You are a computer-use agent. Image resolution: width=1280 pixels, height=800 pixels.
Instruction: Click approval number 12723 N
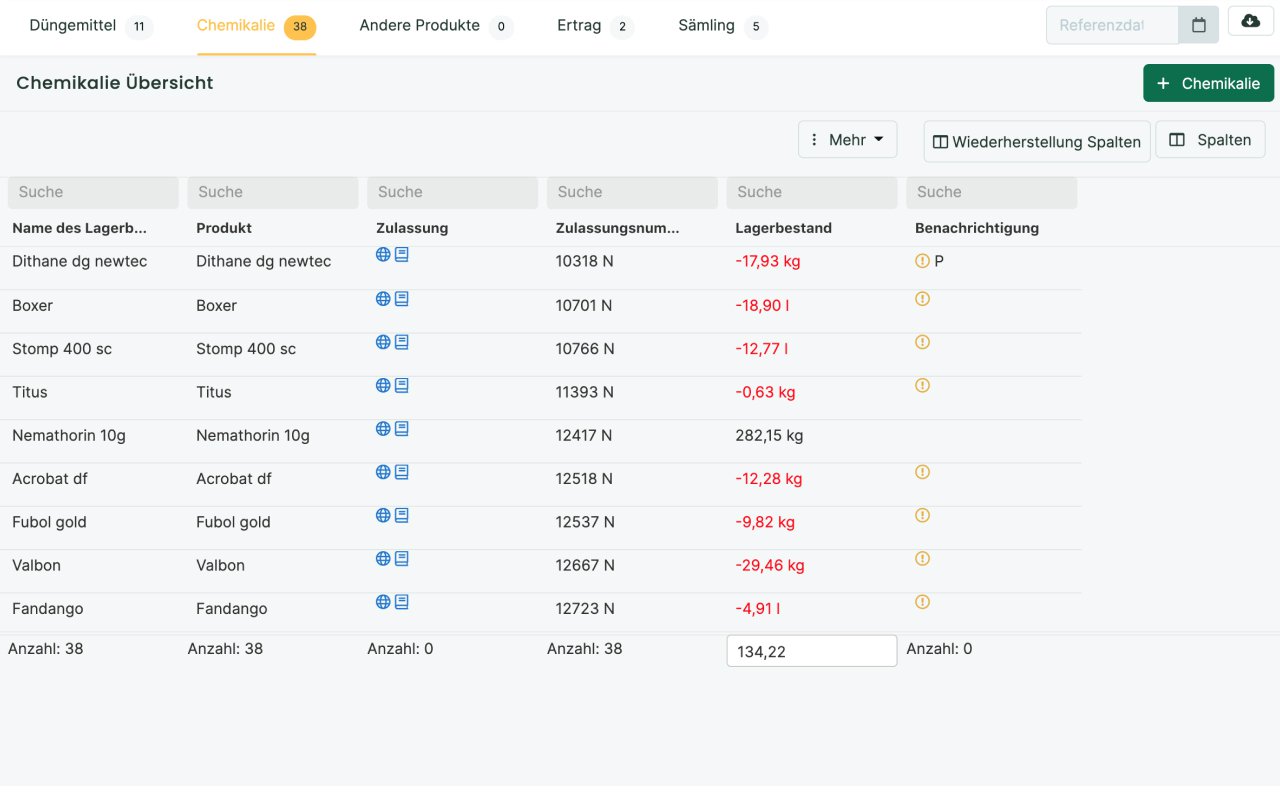(585, 608)
